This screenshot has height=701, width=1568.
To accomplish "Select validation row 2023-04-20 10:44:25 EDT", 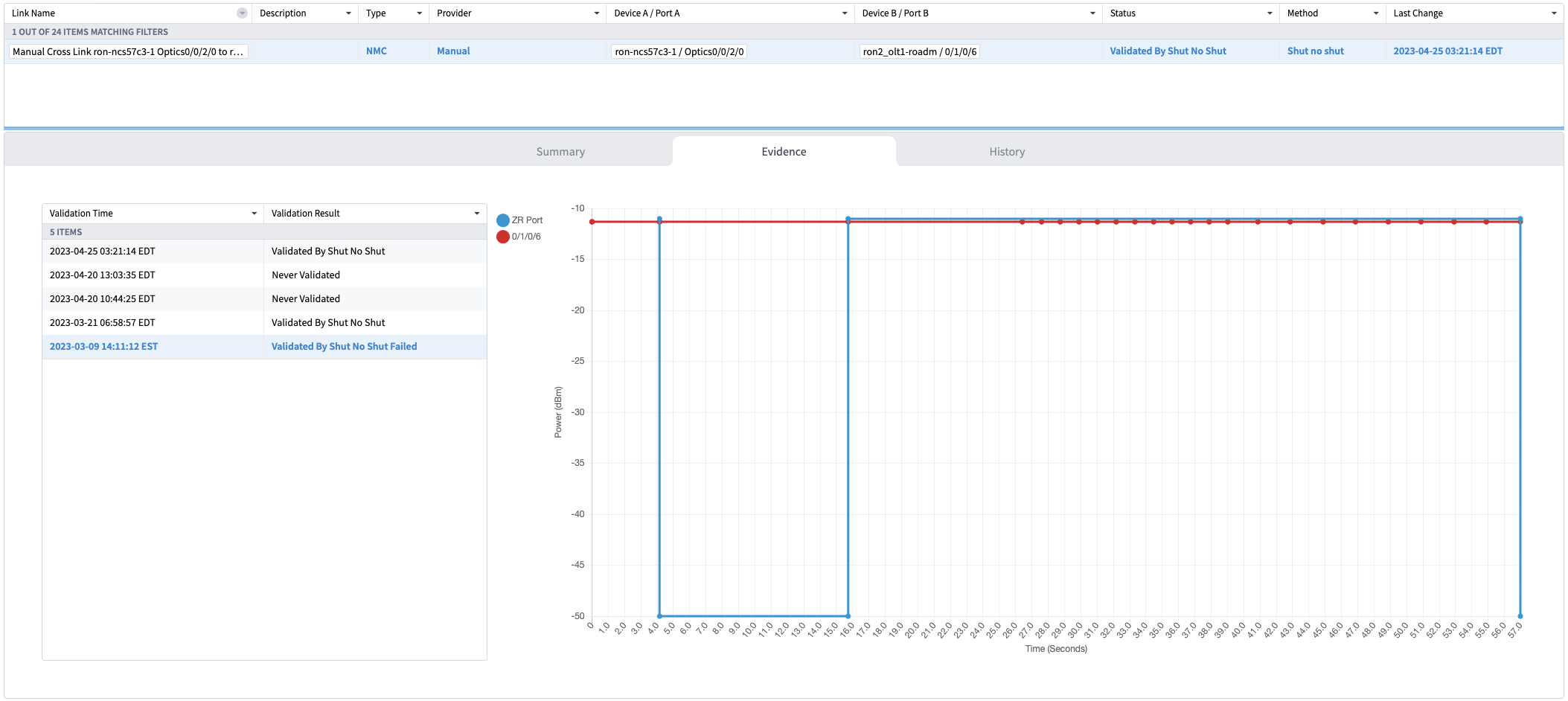I will (264, 299).
